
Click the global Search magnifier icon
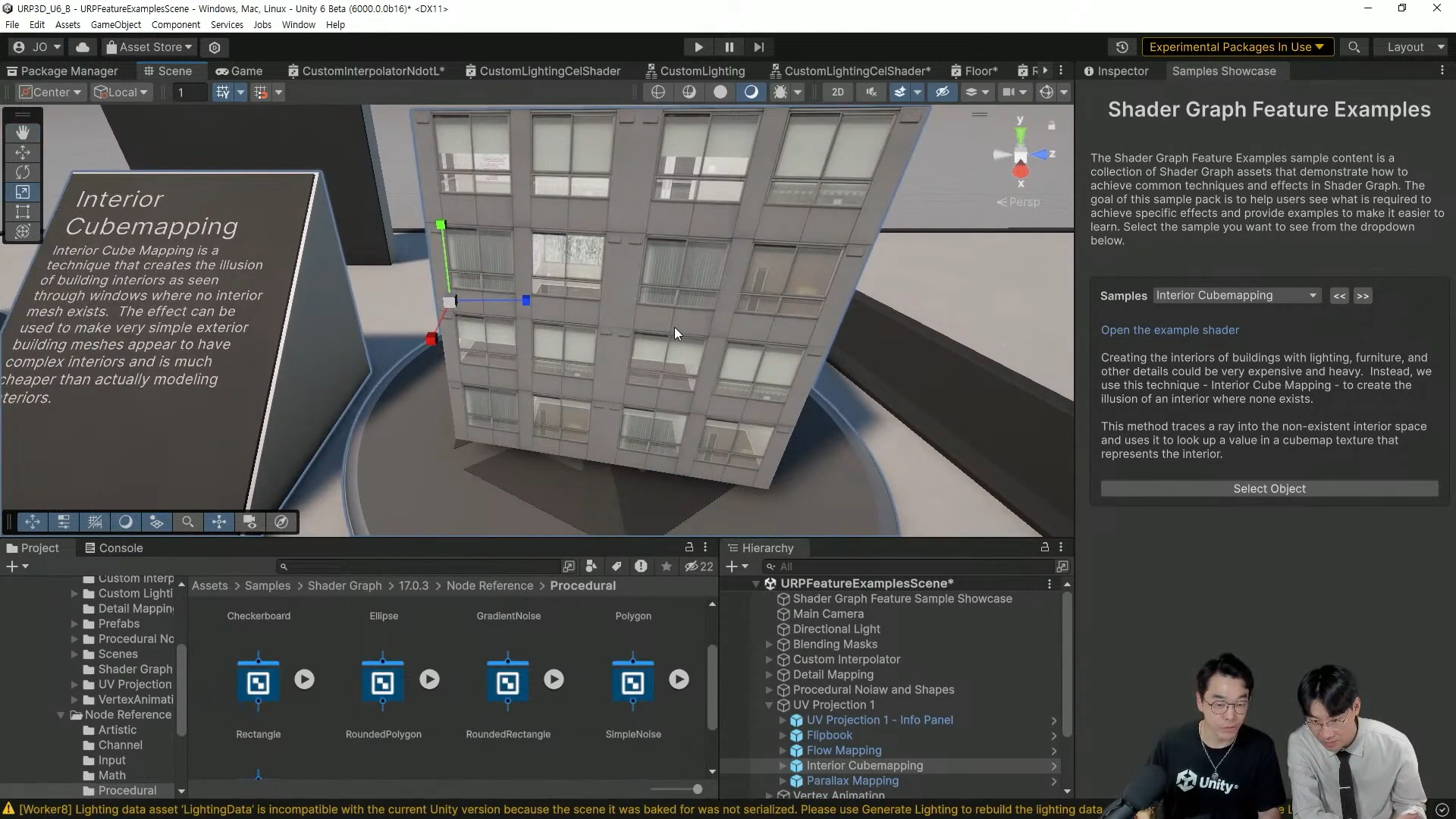point(1354,47)
